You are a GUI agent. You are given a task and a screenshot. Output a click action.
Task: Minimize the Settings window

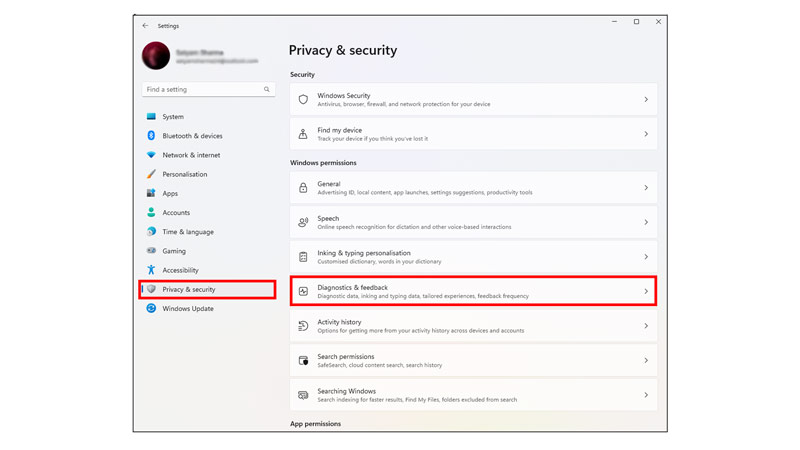coord(614,22)
